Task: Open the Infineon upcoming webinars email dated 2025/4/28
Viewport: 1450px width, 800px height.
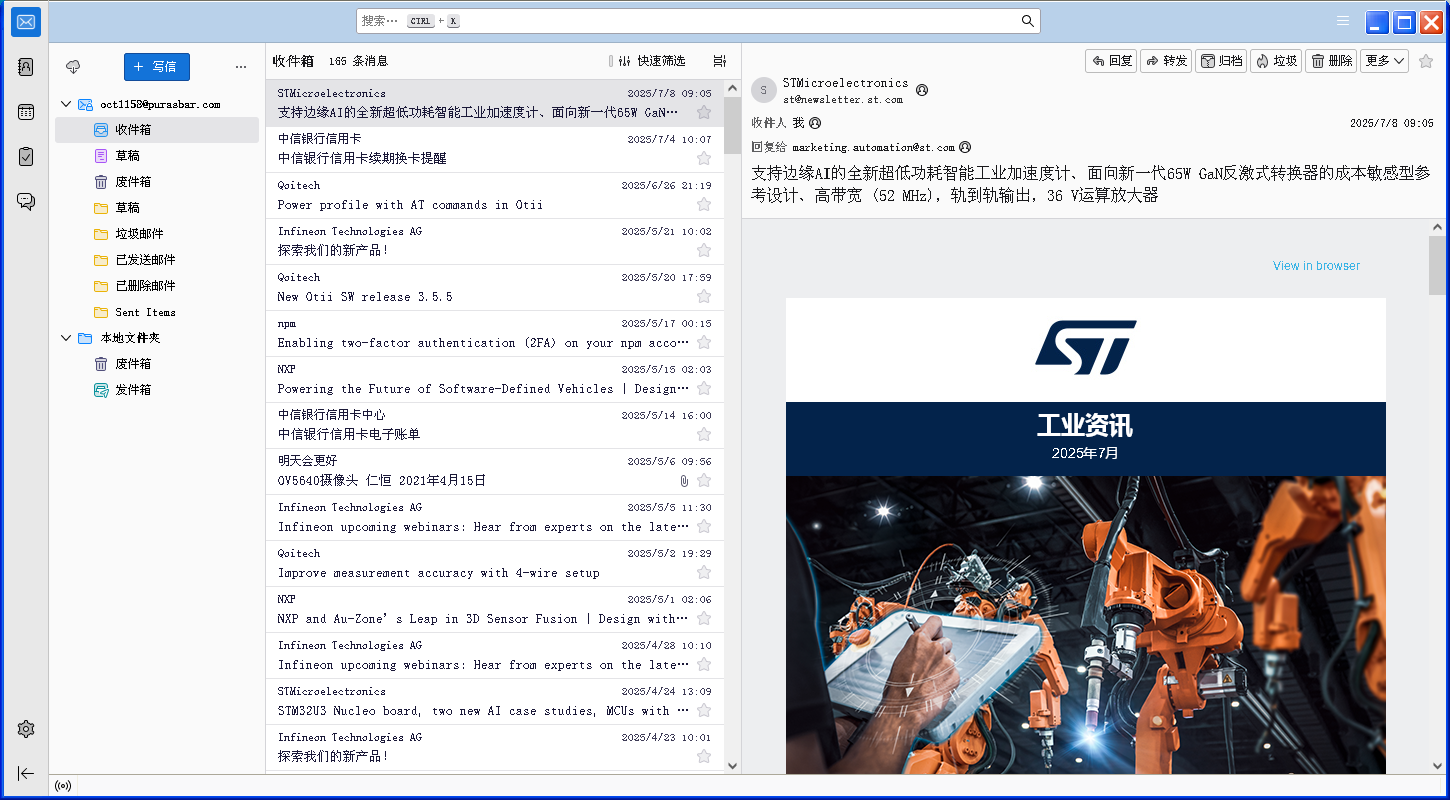Action: [x=495, y=656]
